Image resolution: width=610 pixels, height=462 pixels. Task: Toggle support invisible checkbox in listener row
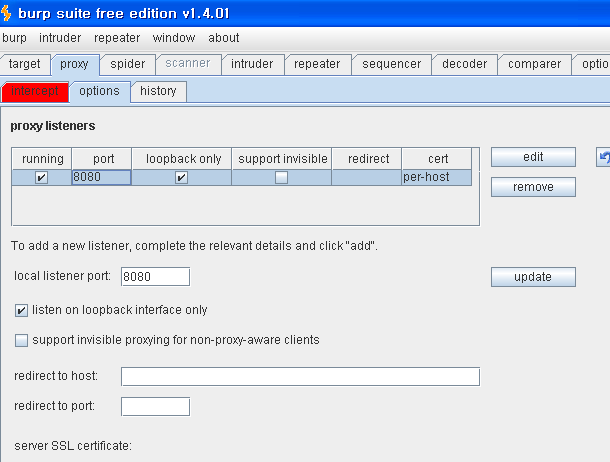point(281,178)
